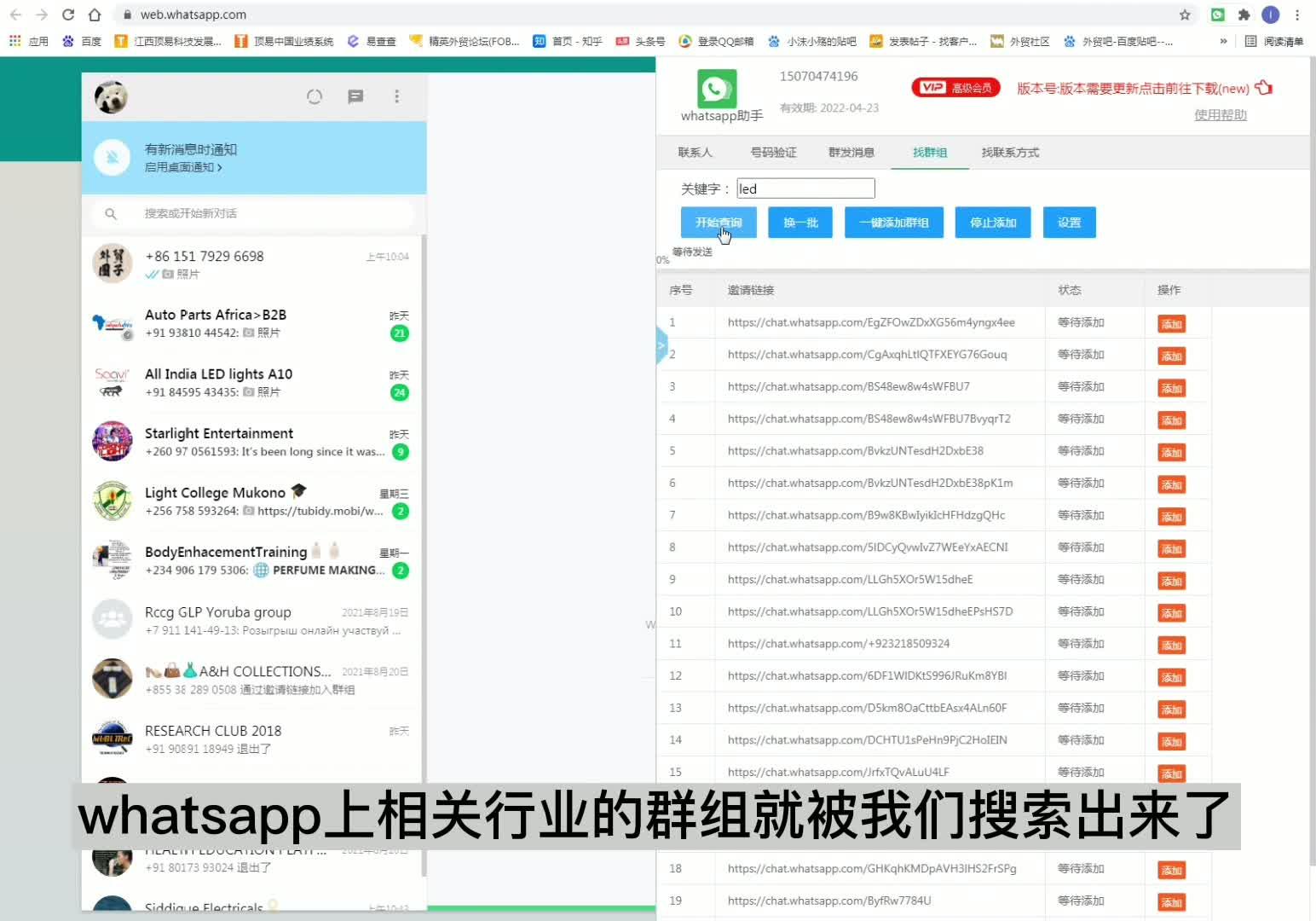This screenshot has height=921, width=1316.
Task: Open WhatsApp status icon in header
Action: [x=315, y=96]
